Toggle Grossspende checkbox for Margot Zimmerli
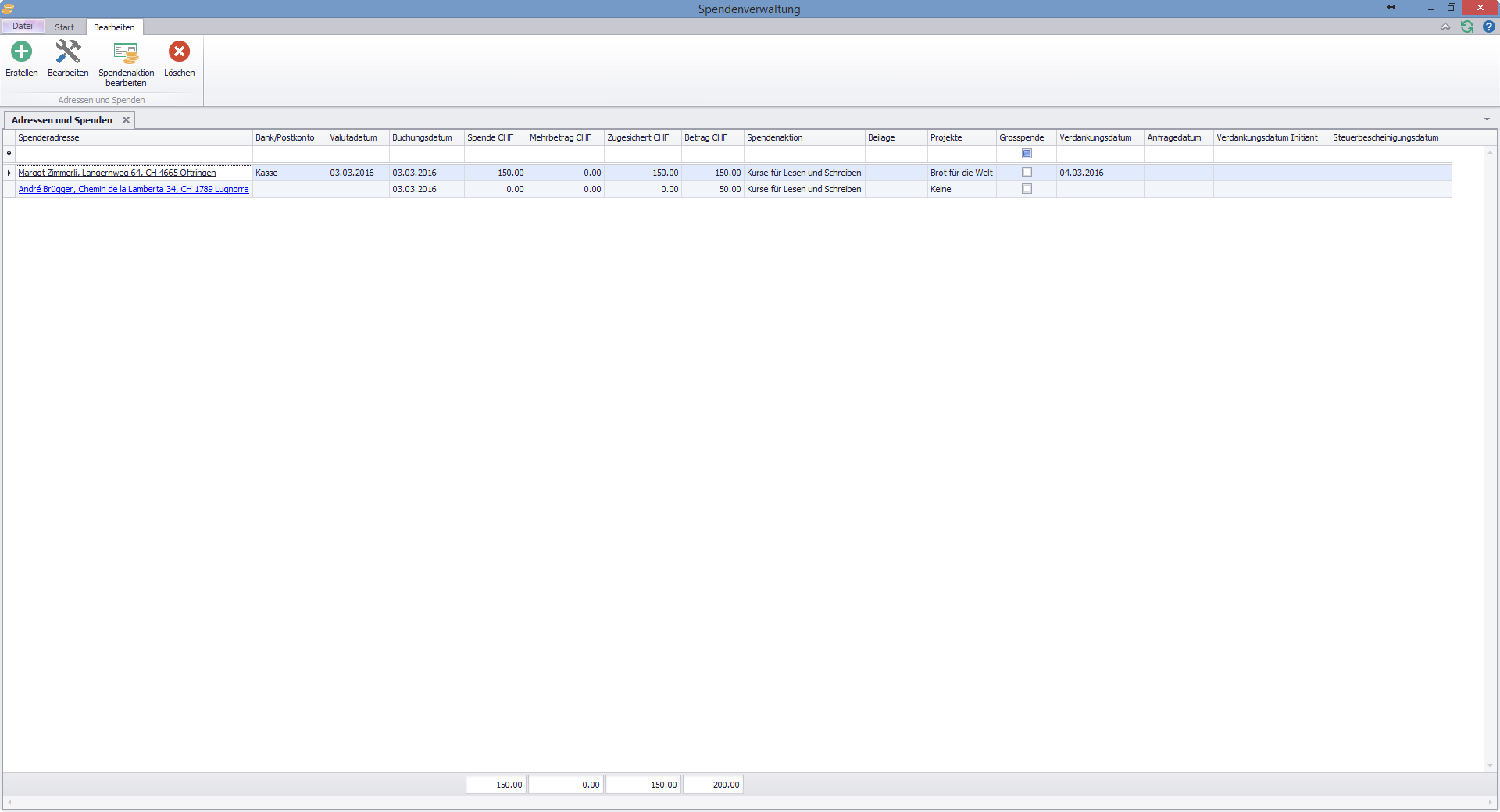This screenshot has height=812, width=1500. click(1027, 173)
